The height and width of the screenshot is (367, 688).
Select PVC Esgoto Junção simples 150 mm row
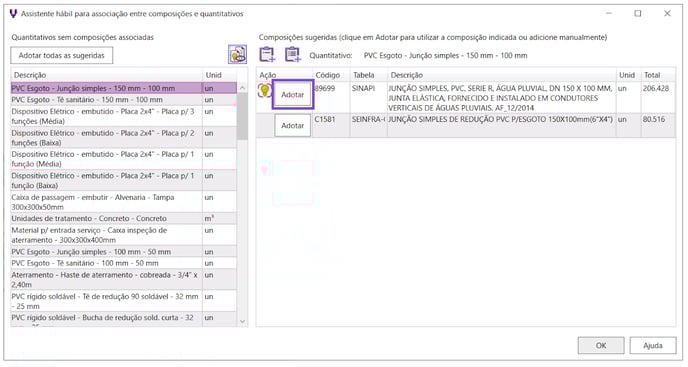[124, 88]
